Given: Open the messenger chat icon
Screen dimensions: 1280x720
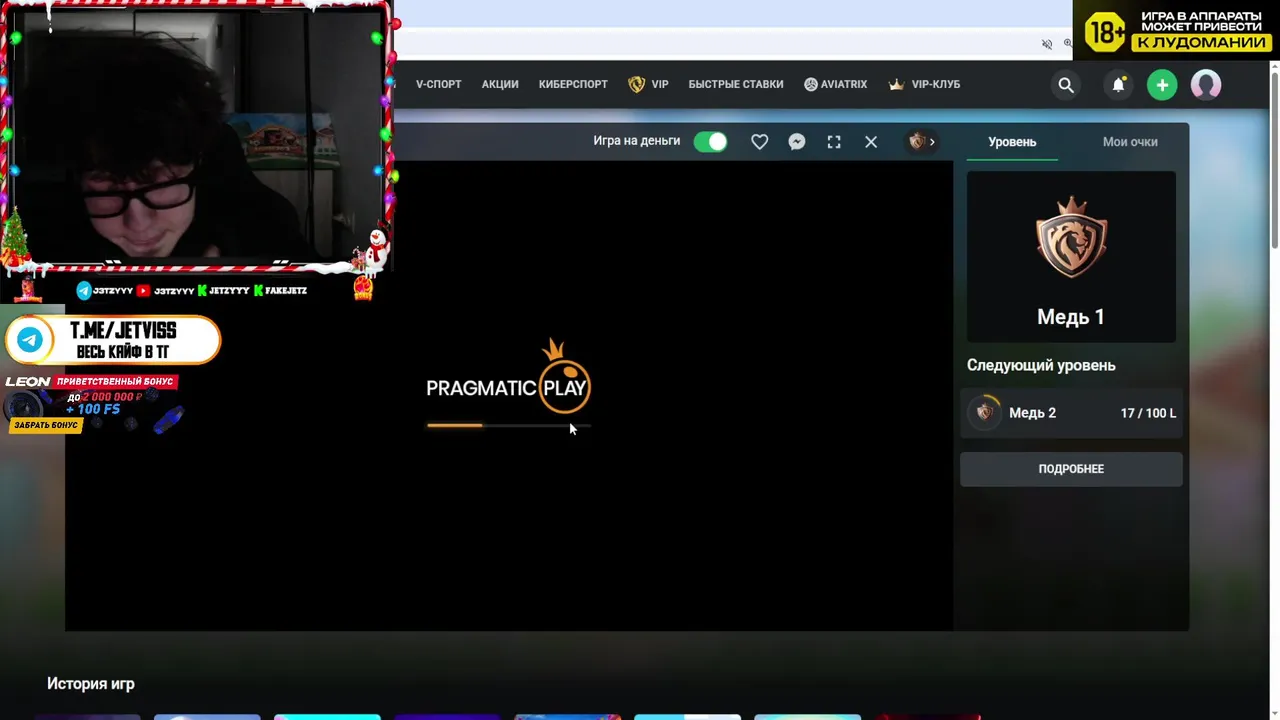Looking at the screenshot, I should click(x=797, y=142).
